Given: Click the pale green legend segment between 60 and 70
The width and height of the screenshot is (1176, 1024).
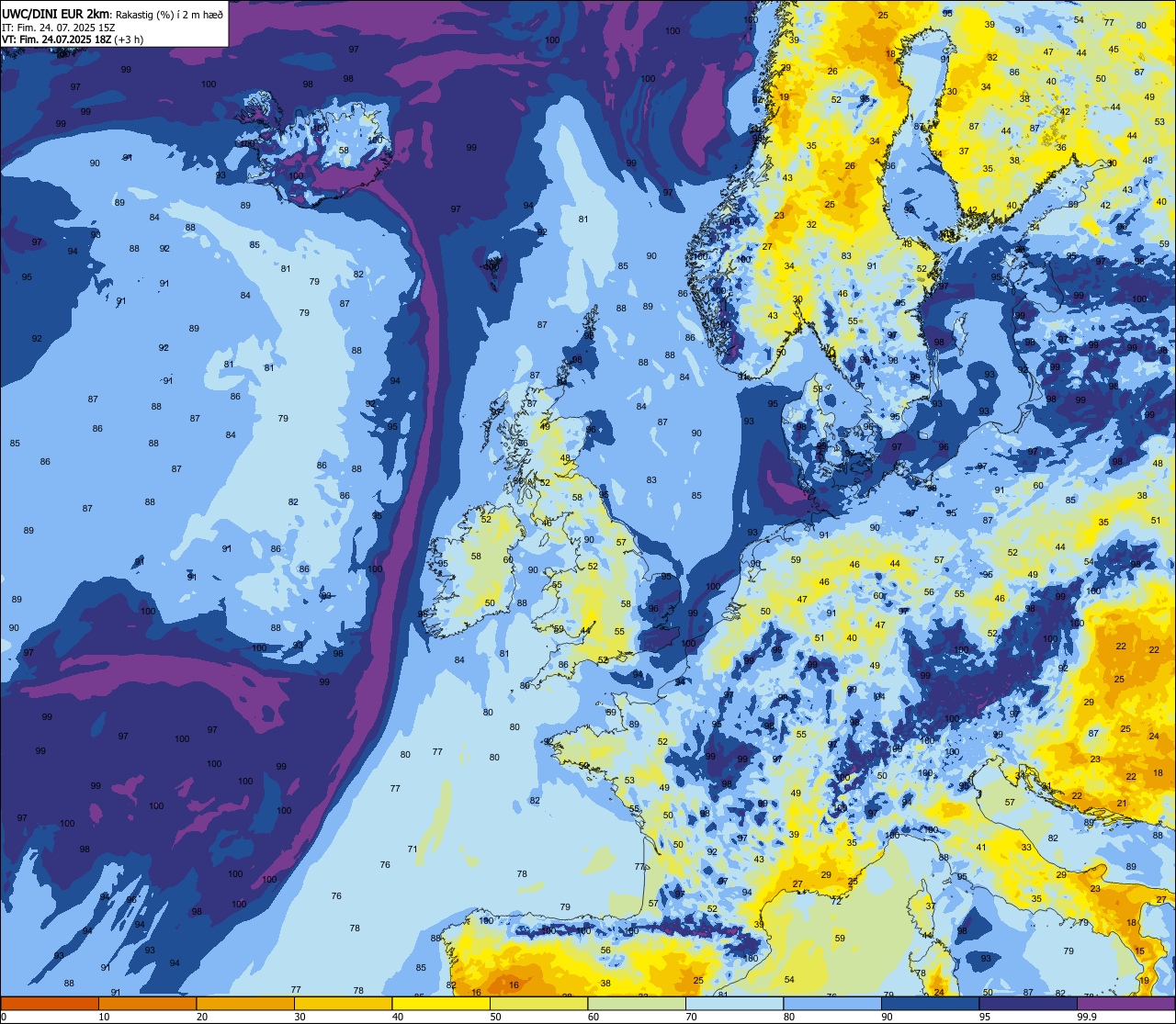Looking at the screenshot, I should tap(637, 1003).
